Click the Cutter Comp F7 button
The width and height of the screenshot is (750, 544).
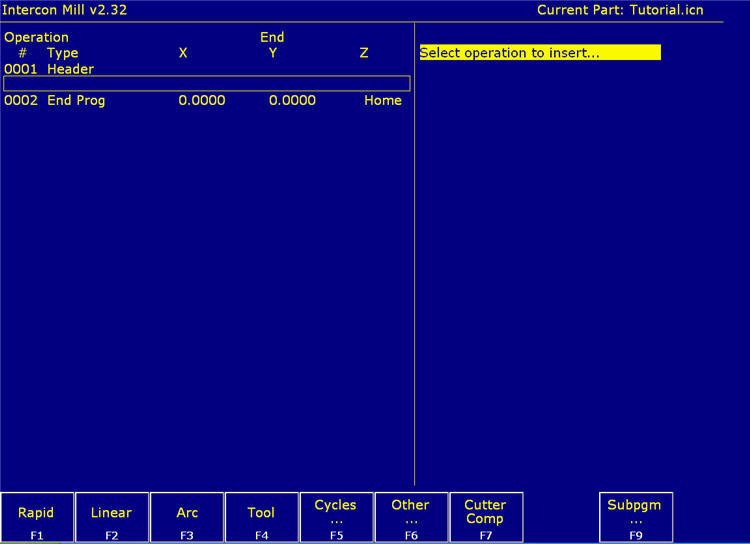click(485, 517)
